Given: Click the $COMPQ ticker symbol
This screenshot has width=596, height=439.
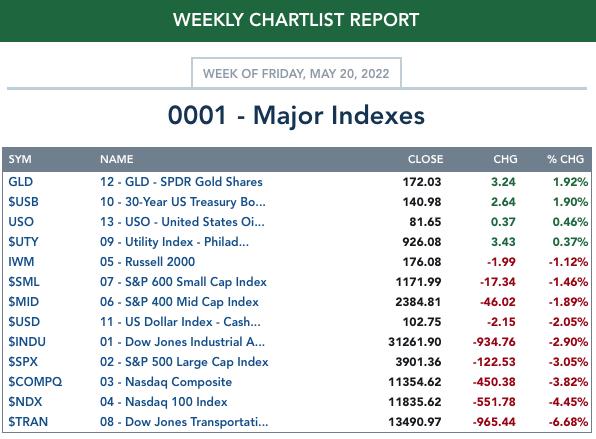Looking at the screenshot, I should (35, 382).
